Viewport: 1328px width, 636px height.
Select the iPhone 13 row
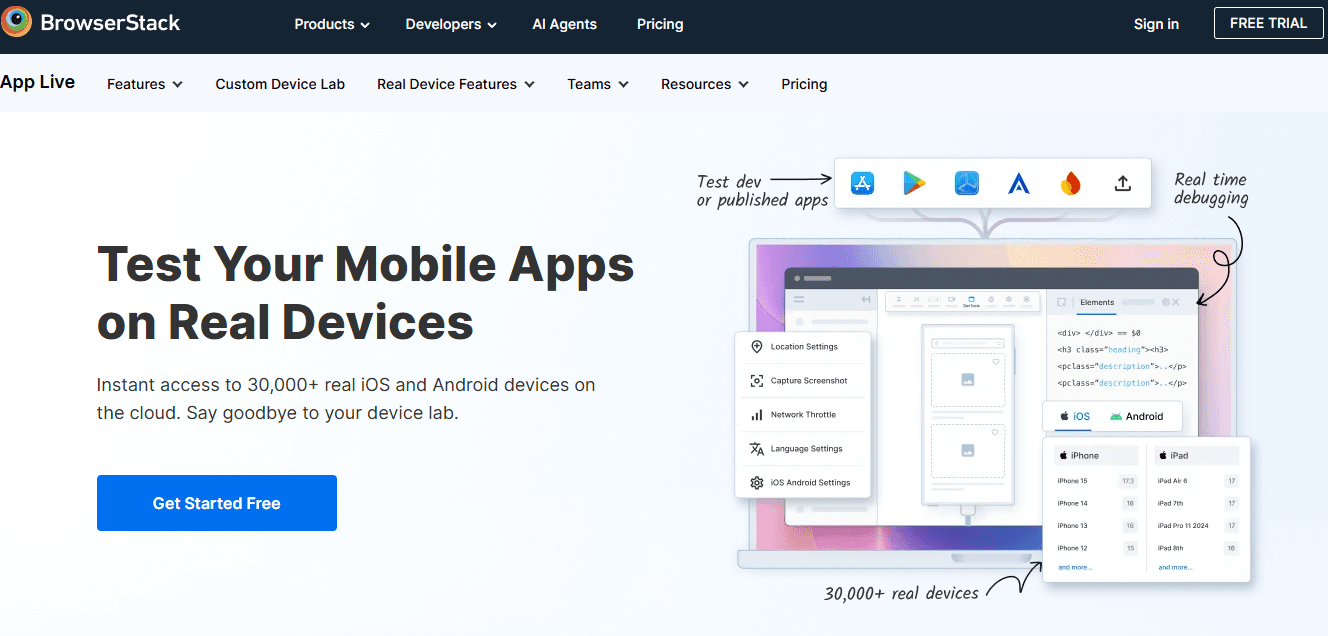pyautogui.click(x=1096, y=526)
